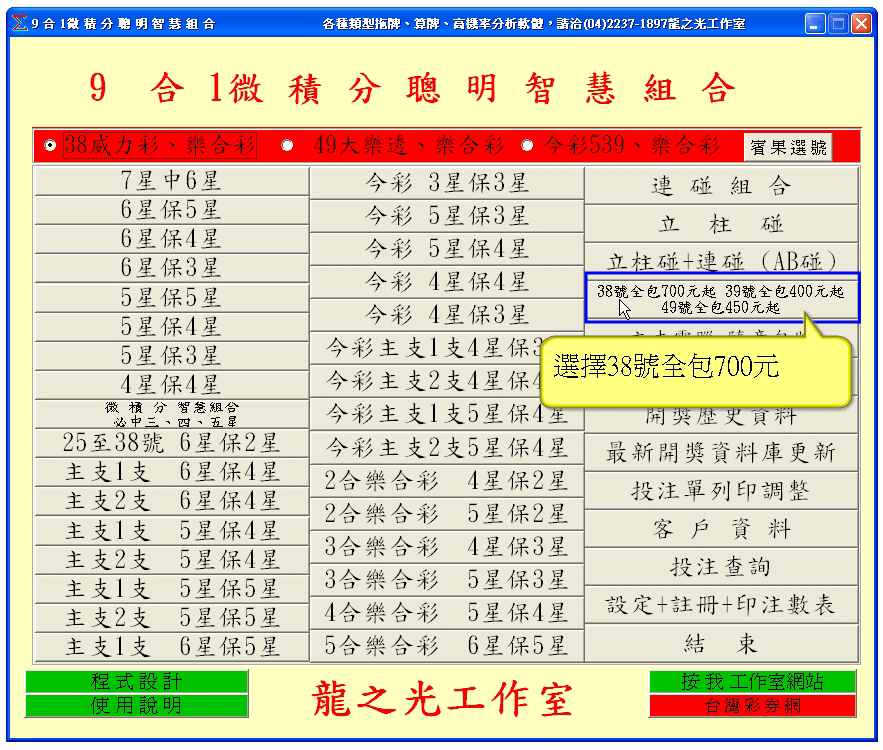The width and height of the screenshot is (883, 750).
Task: Click the 38號全包700元起 button
Action: [722, 298]
